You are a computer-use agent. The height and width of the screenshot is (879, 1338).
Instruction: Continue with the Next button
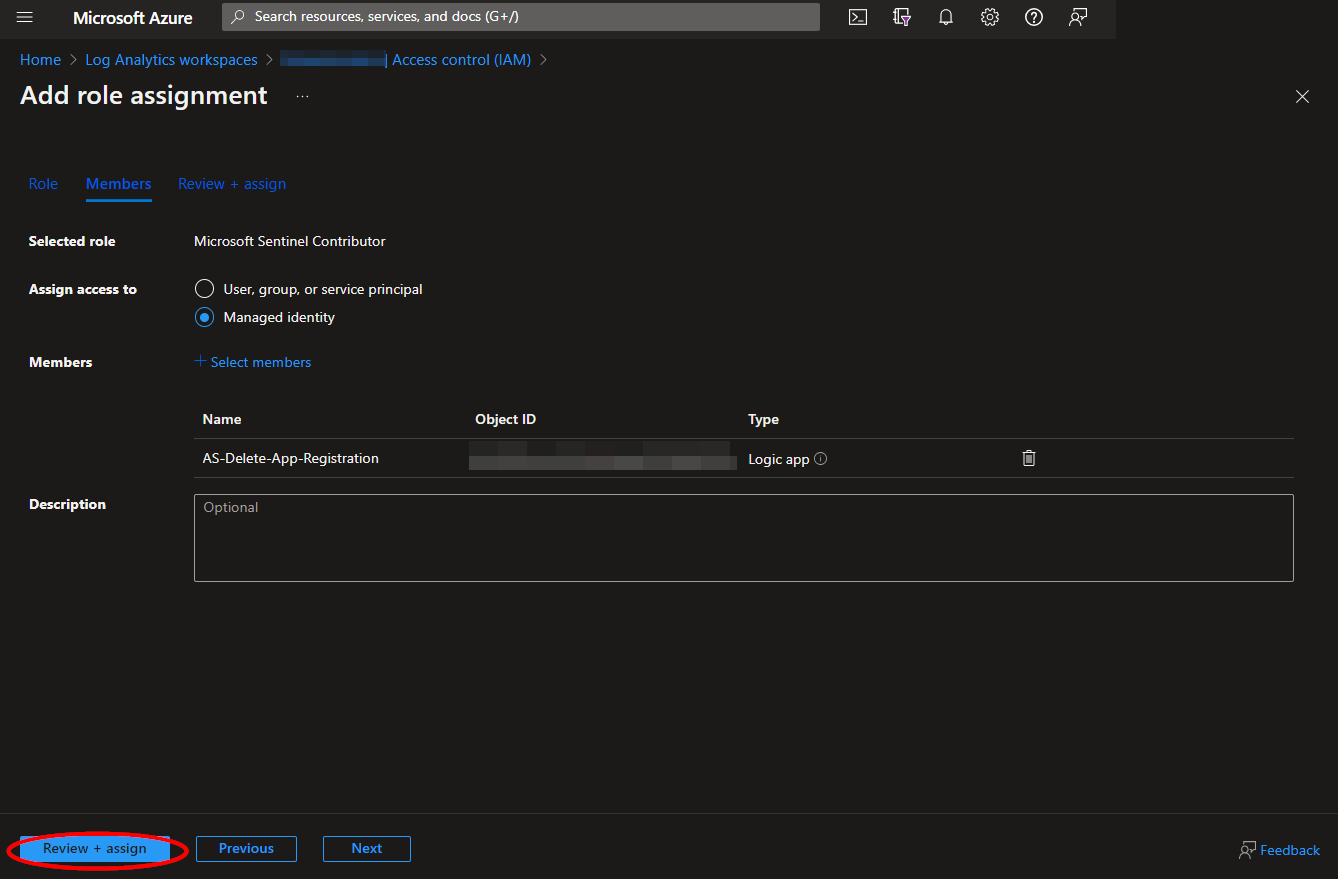(367, 849)
